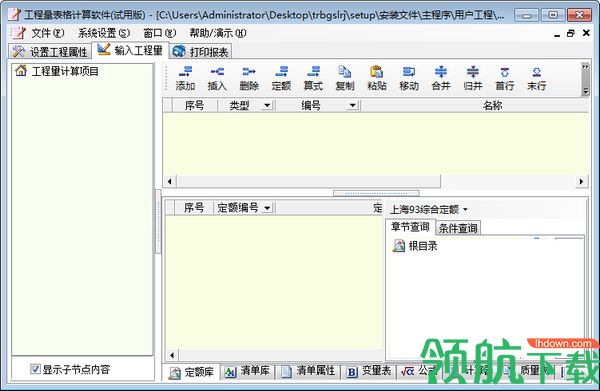
Task: Select the 清单库 bottom tab
Action: click(x=247, y=371)
